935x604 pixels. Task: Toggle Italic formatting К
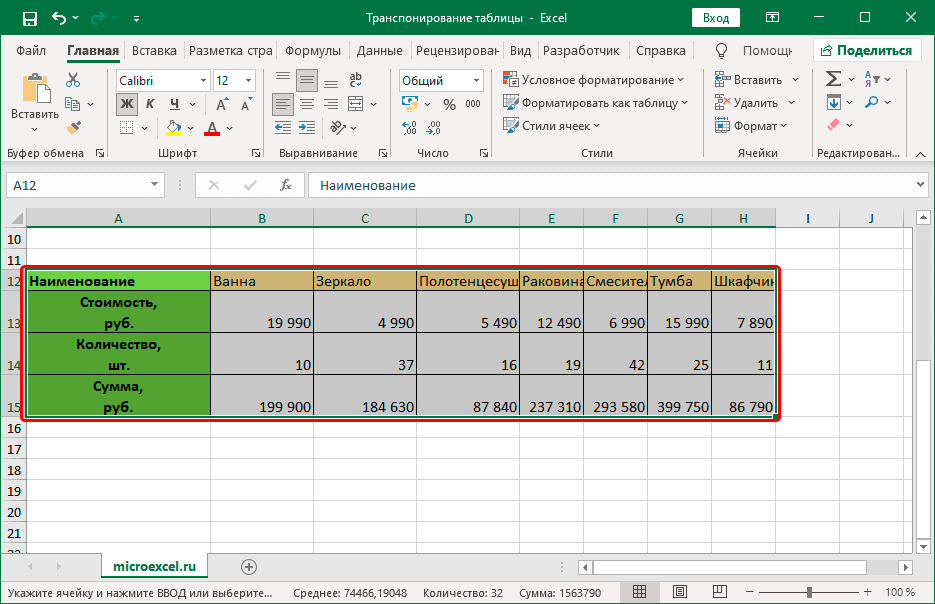point(150,104)
